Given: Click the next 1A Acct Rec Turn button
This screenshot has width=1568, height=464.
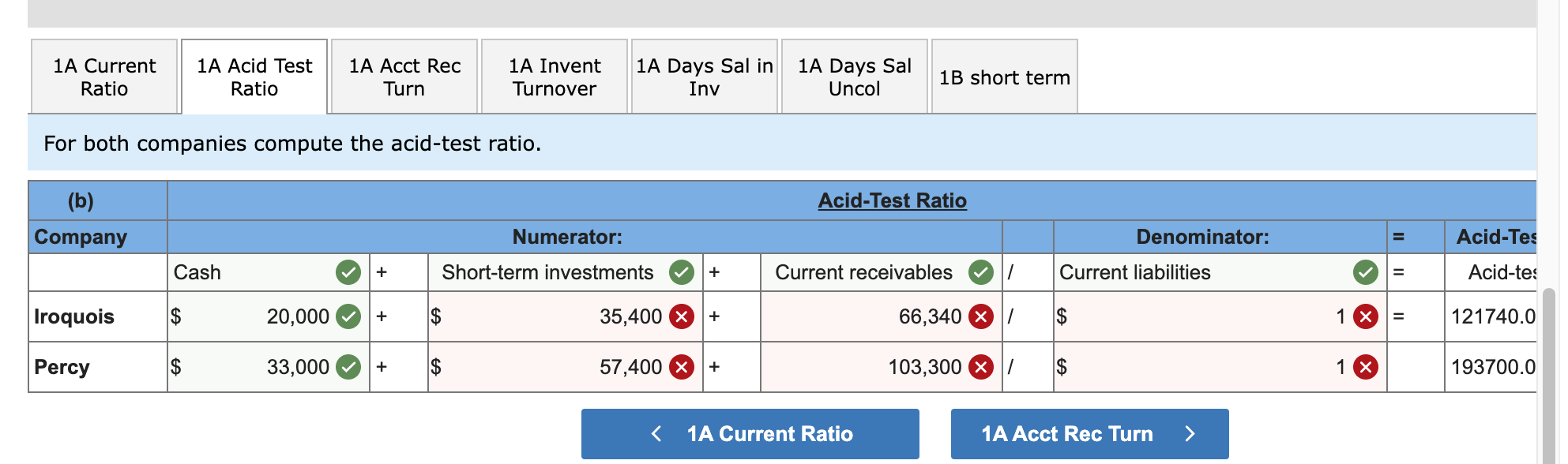Looking at the screenshot, I should (x=1090, y=434).
